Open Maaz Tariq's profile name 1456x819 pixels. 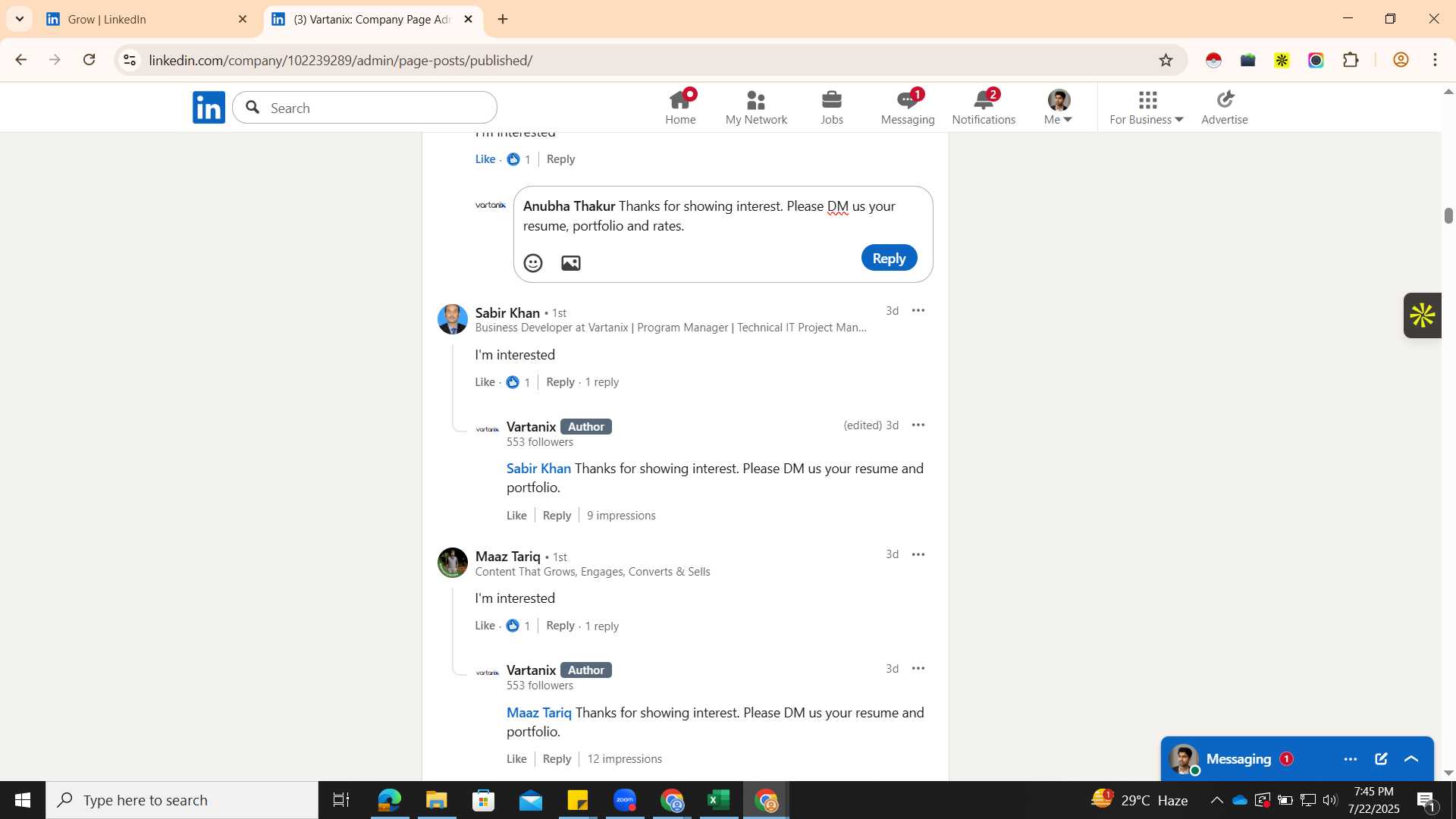[507, 557]
